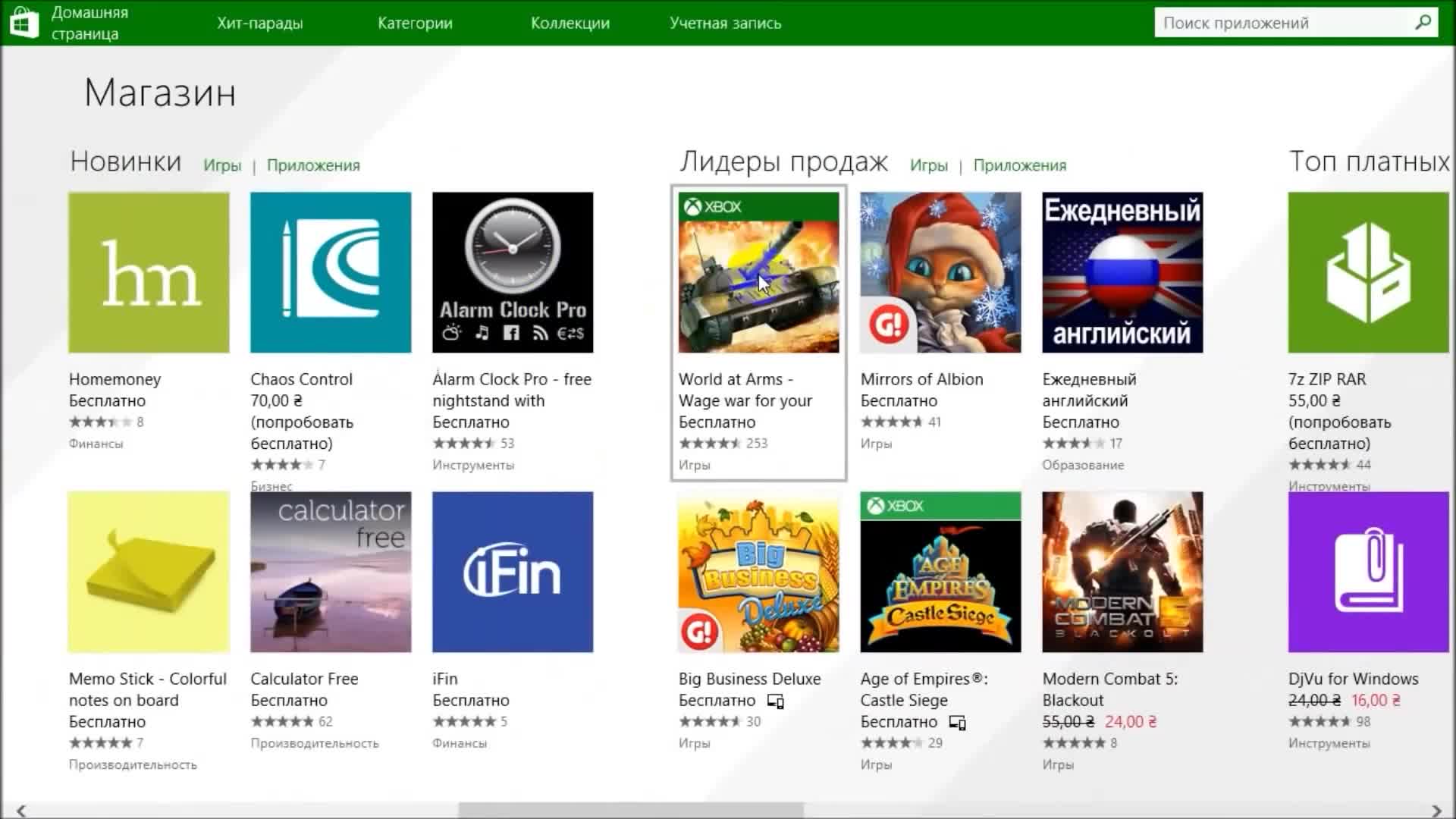
Task: Click the 70,00 ₴ price of Chaos Control
Action: pos(277,400)
